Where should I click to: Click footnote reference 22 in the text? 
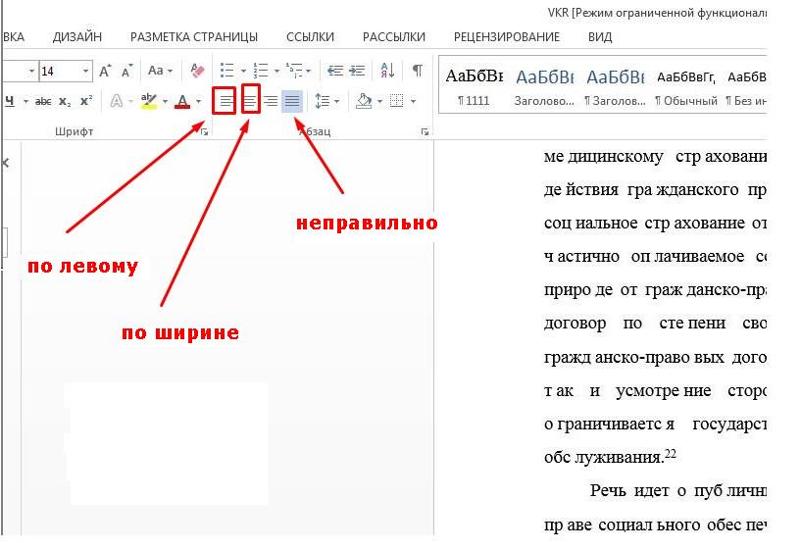coord(670,453)
